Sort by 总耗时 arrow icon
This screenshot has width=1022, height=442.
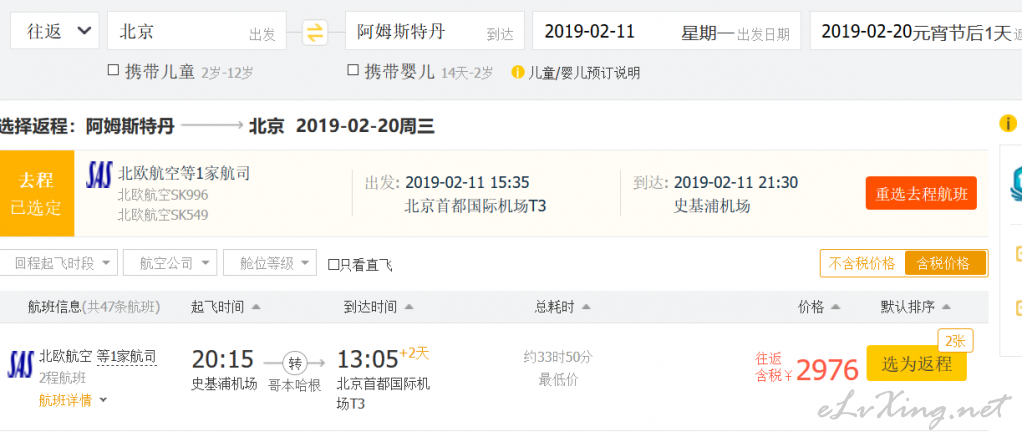click(x=586, y=307)
